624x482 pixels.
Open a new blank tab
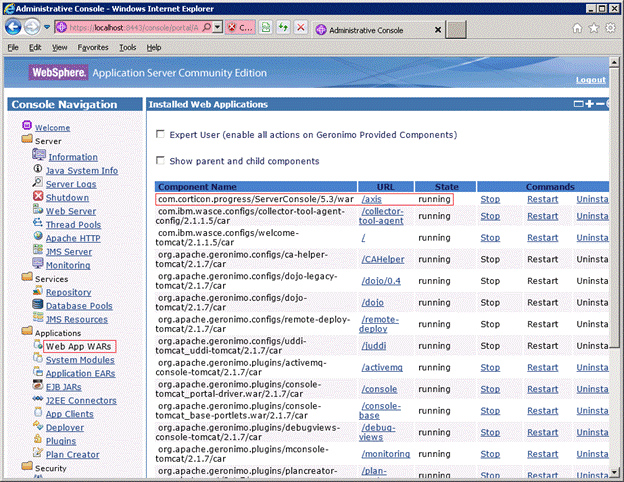pos(456,30)
